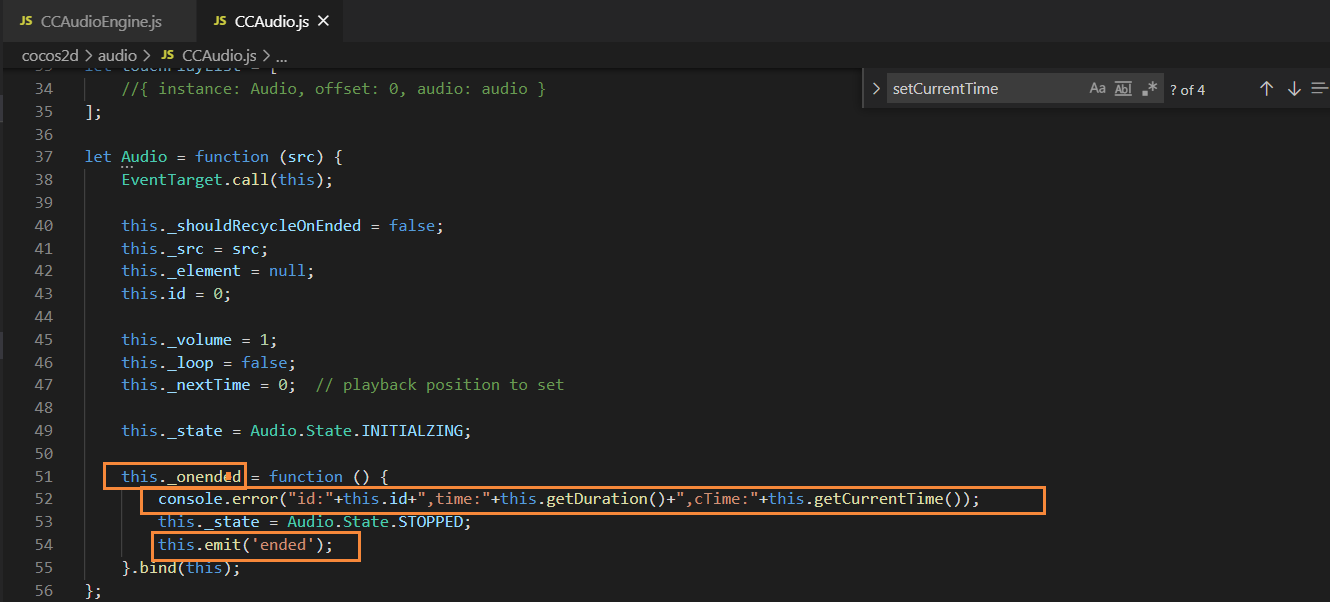Viewport: 1330px width, 602px height.
Task: Select the CCAudio.js tab
Action: click(x=271, y=21)
